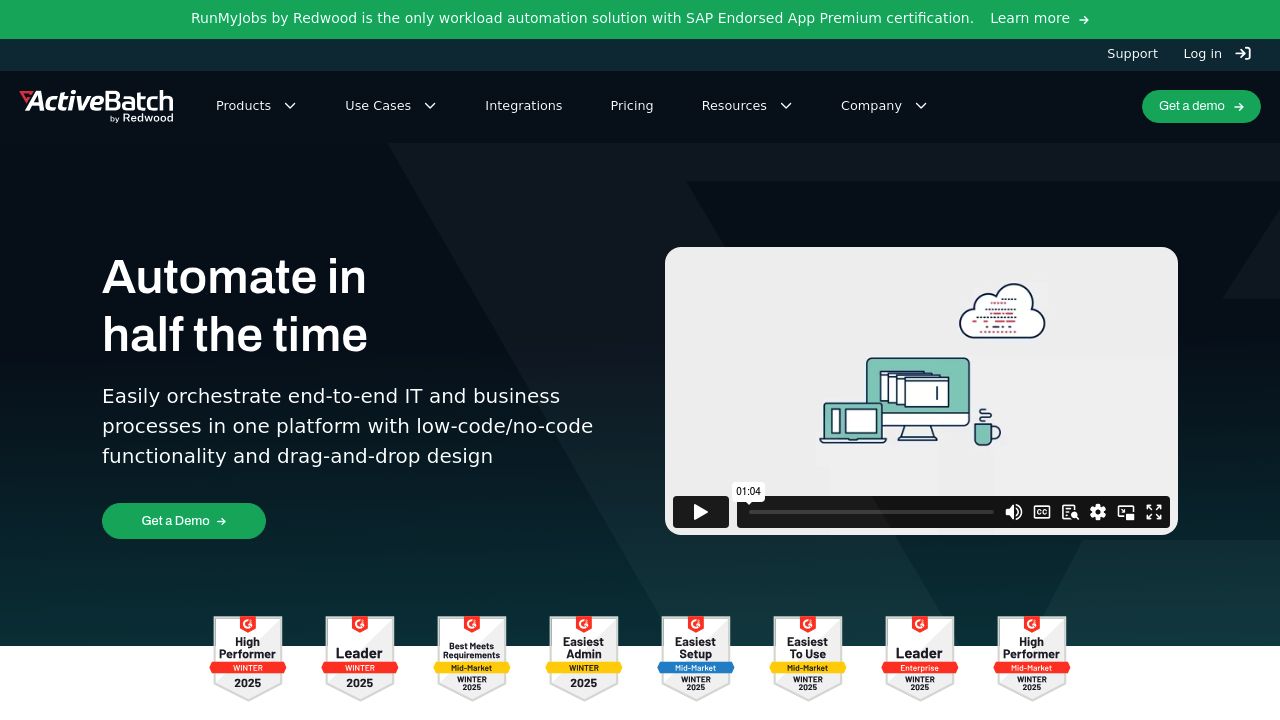Click the Best Meets Requirements badge
1280x720 pixels.
[472, 658]
